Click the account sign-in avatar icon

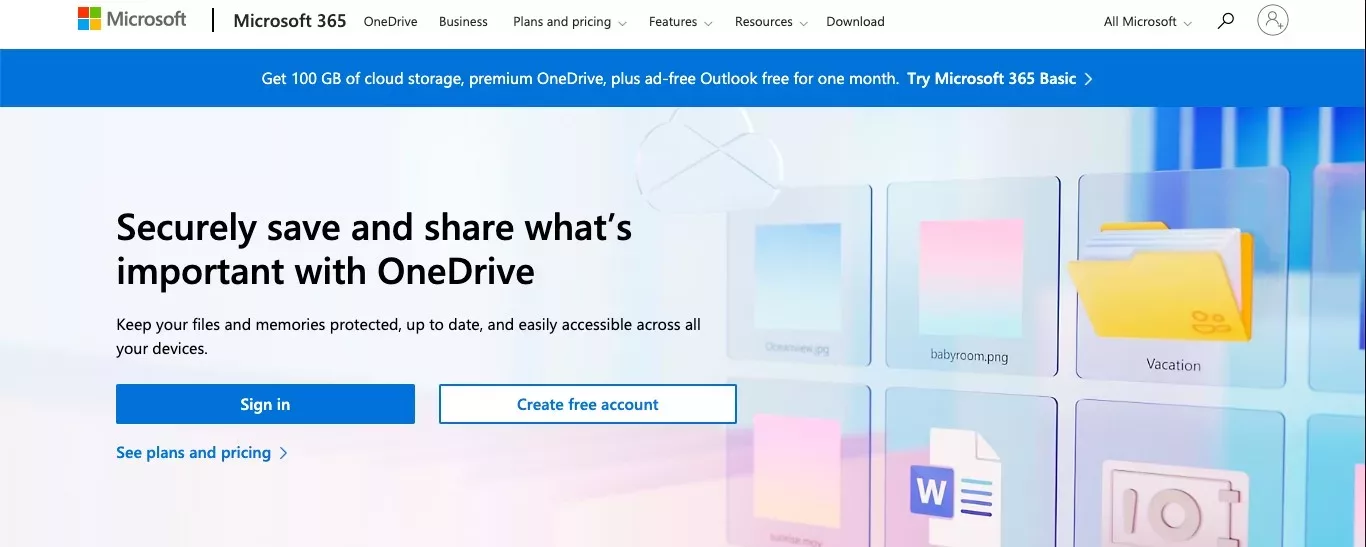tap(1273, 20)
